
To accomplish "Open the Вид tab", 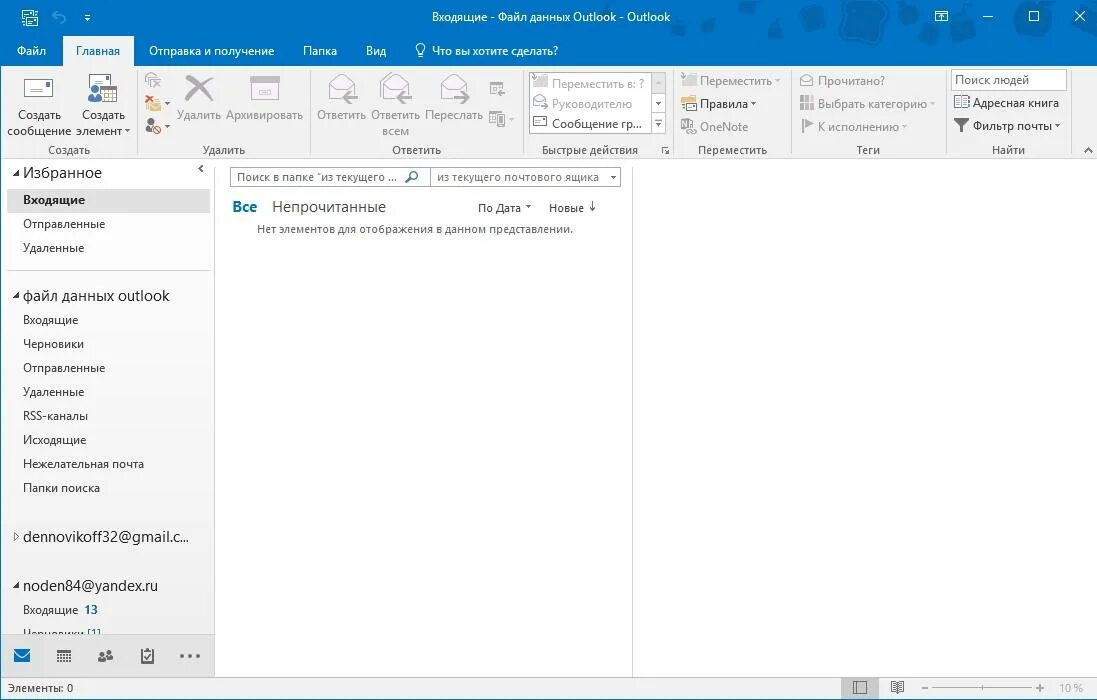I will [x=376, y=50].
